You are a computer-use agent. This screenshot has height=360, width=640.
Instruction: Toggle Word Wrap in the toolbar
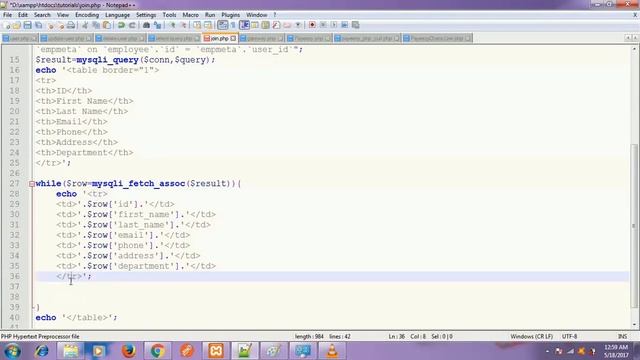point(222,25)
